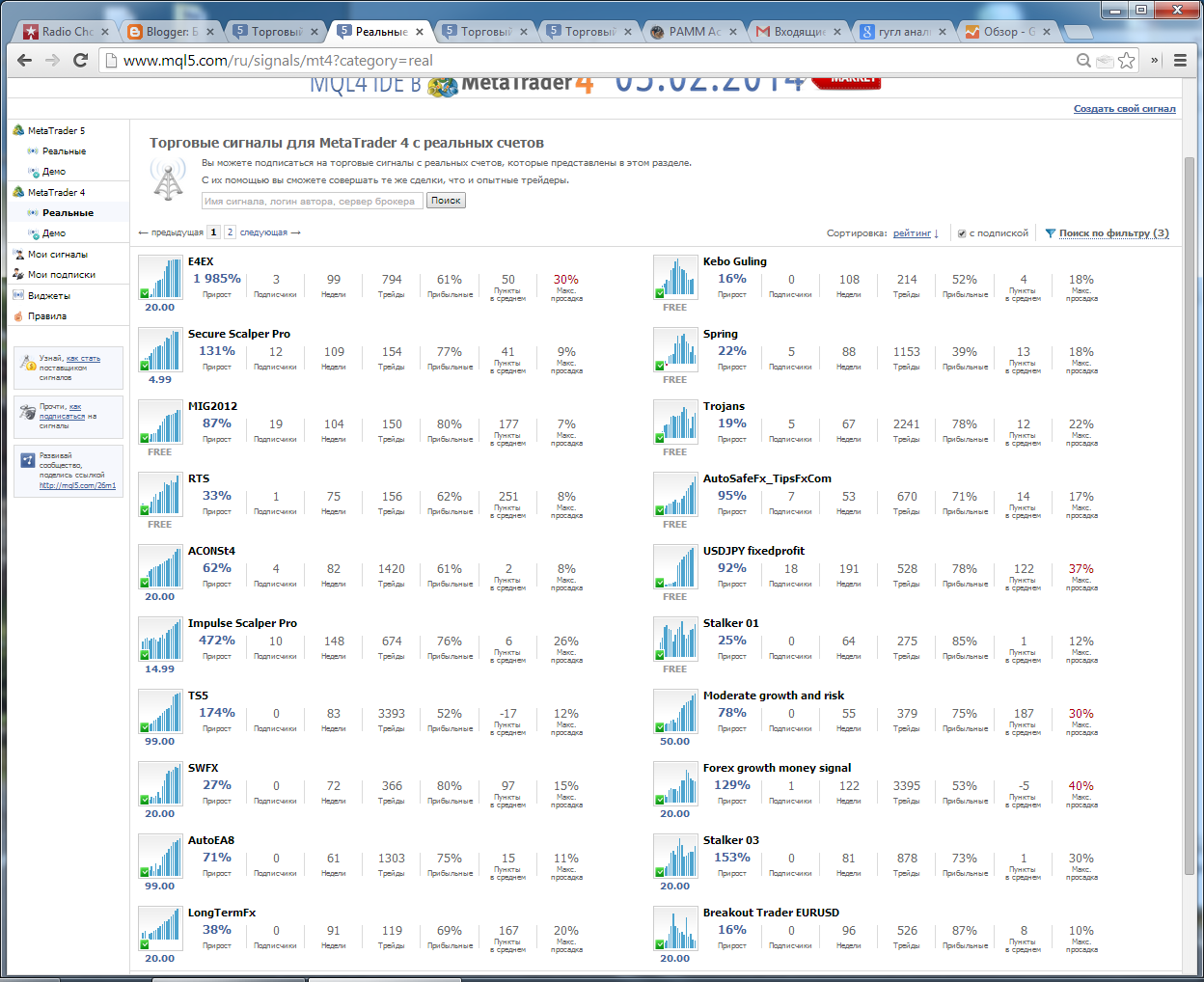Go to page 2 of signals
Viewport: 1204px width, 982px height.
230,232
